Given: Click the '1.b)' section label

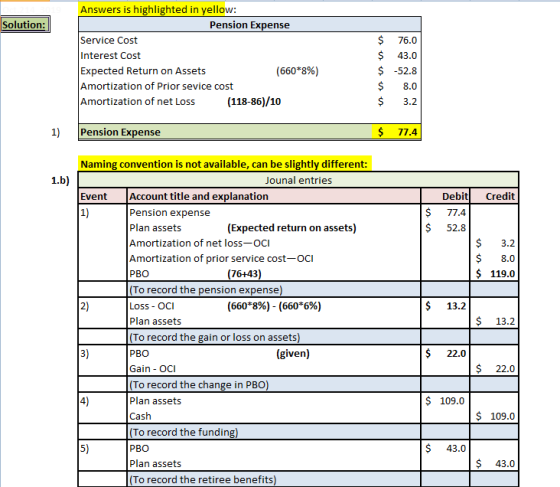Looking at the screenshot, I should pos(60,180).
